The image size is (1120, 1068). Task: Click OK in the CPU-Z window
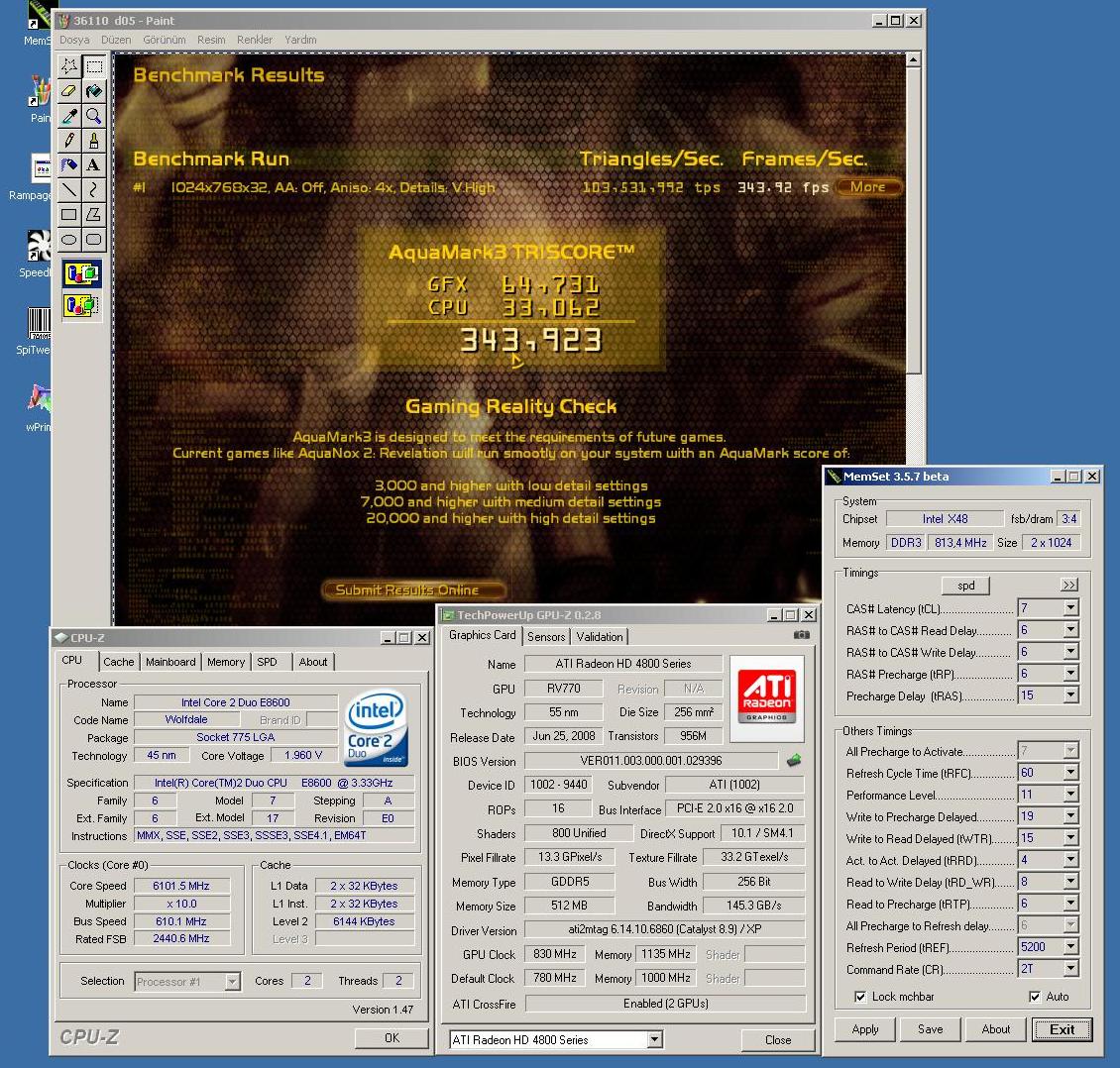tap(392, 1038)
